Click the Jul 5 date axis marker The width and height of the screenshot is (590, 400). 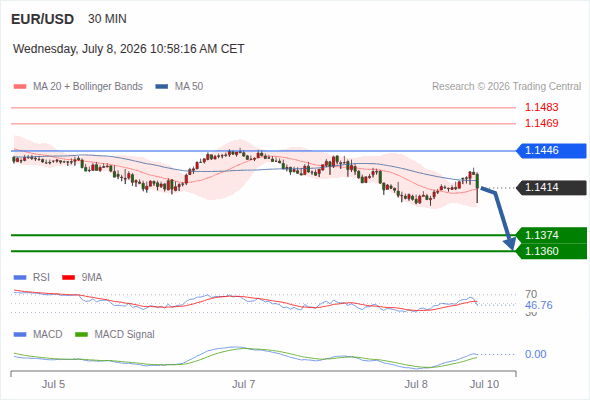pyautogui.click(x=53, y=384)
